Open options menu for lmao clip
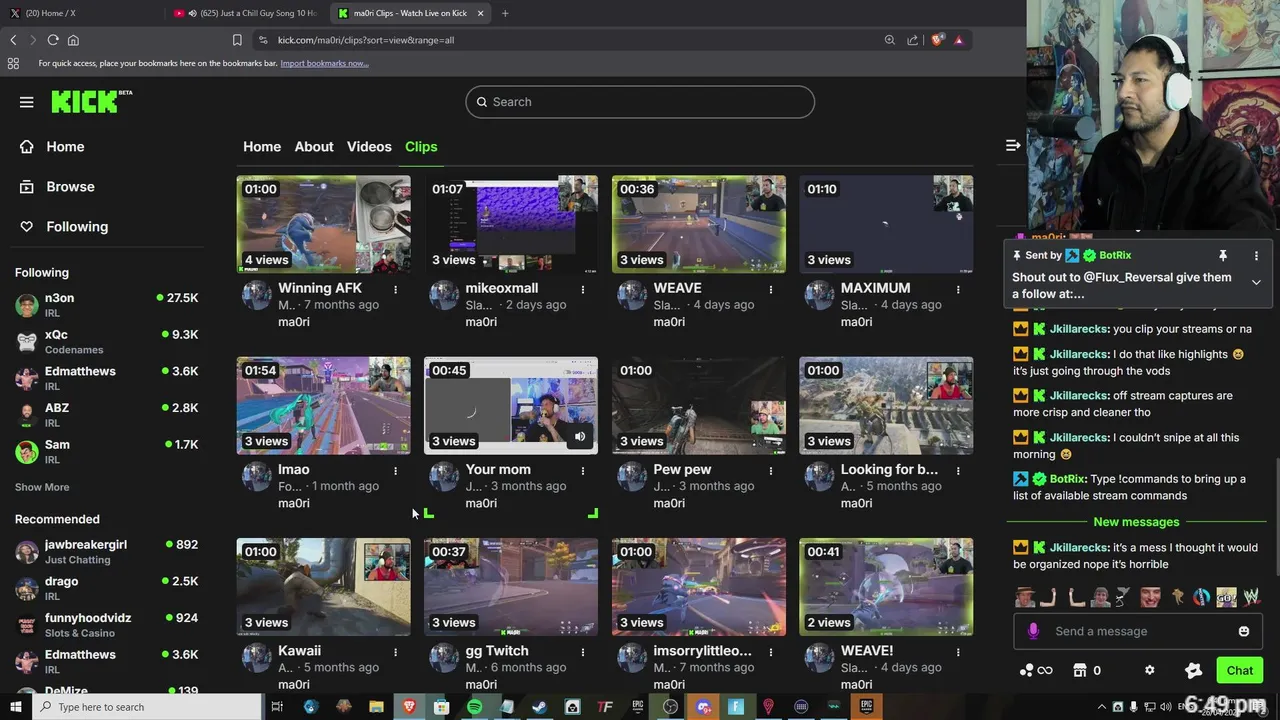 (x=396, y=470)
